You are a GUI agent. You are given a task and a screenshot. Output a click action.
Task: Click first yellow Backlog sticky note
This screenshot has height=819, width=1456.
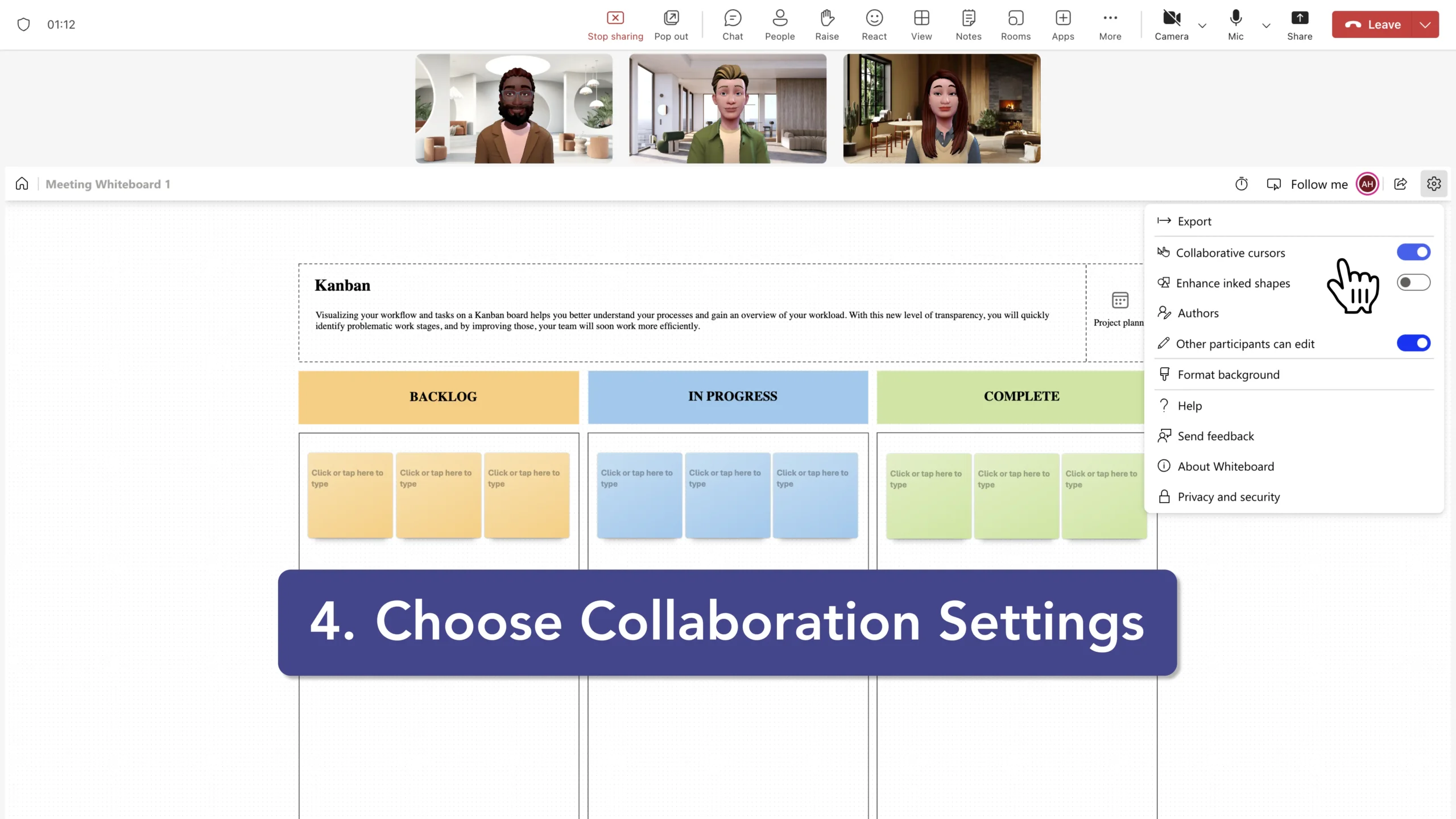click(x=350, y=495)
